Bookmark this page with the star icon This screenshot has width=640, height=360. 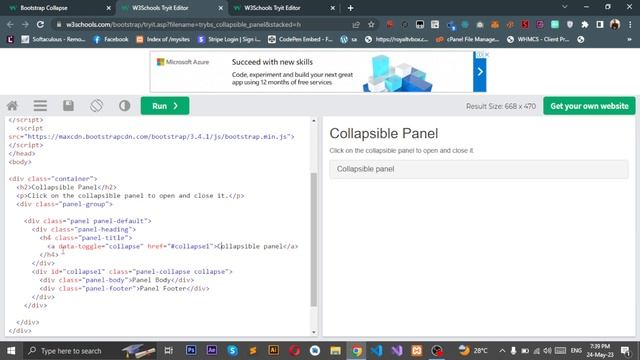click(371, 24)
